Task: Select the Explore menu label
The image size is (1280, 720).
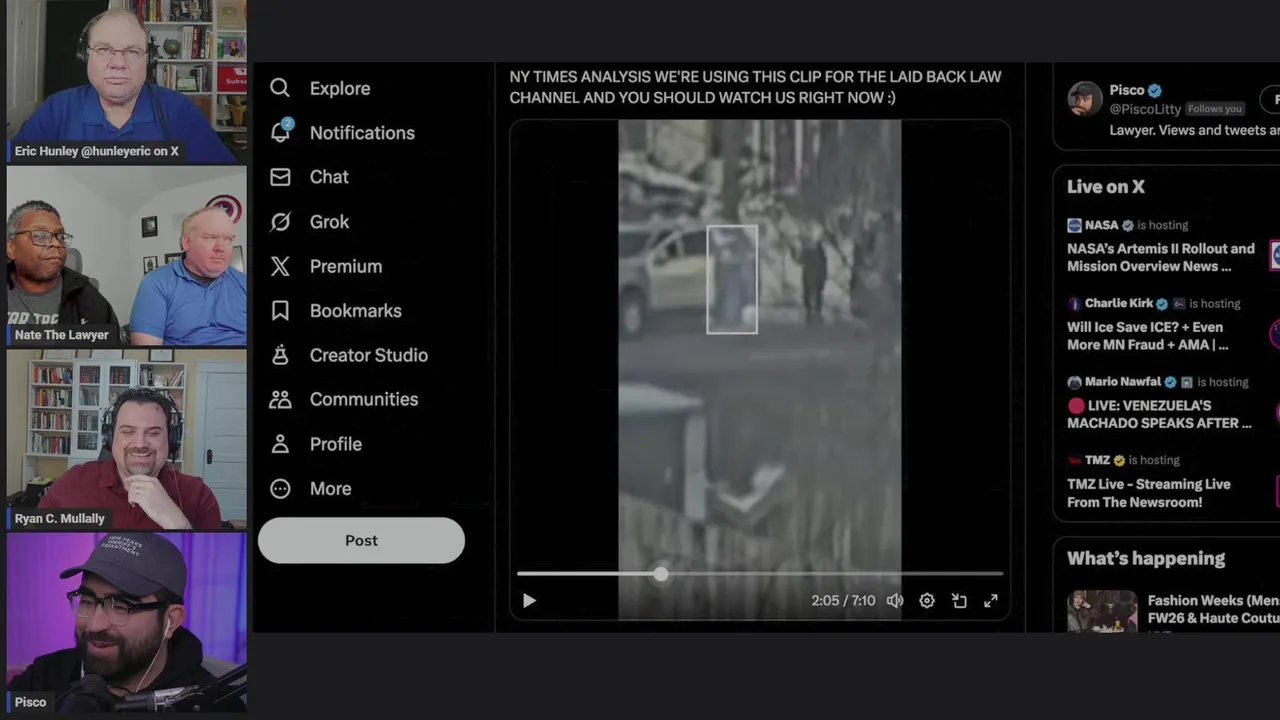Action: (340, 88)
